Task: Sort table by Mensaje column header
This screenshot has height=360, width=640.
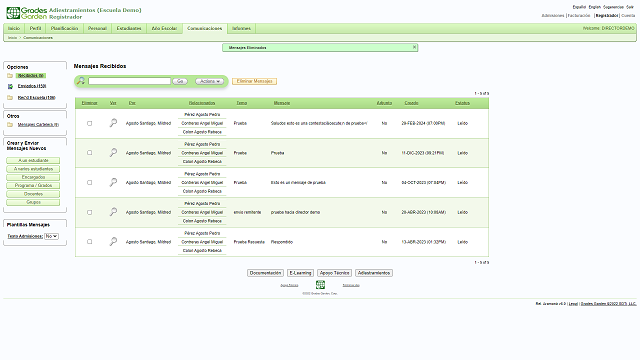Action: [282, 103]
